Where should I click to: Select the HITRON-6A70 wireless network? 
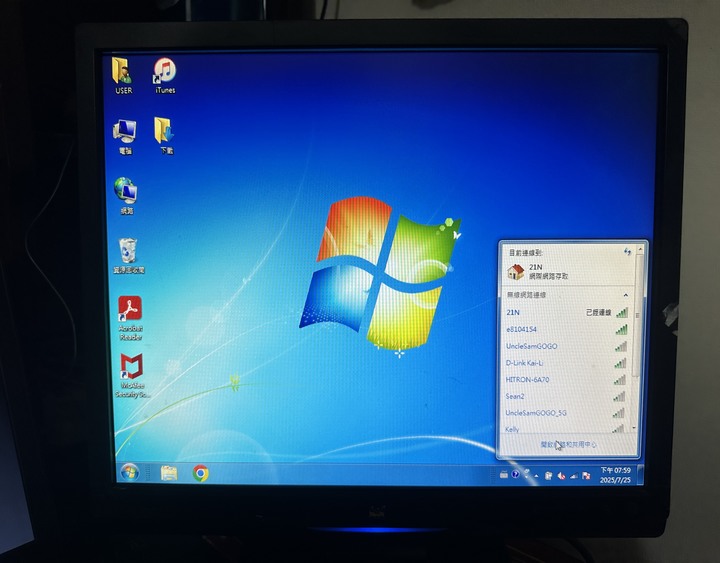[567, 380]
